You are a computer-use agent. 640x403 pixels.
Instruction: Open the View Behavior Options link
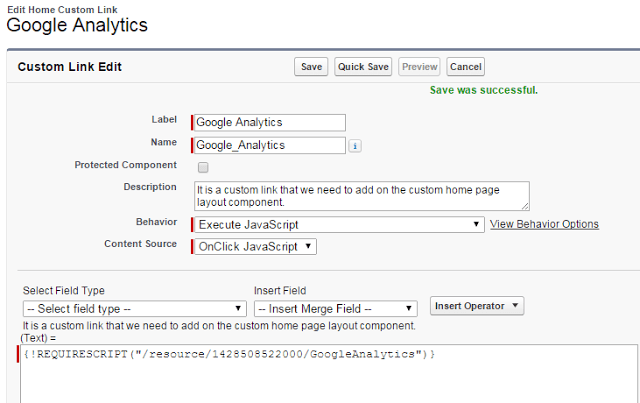544,224
